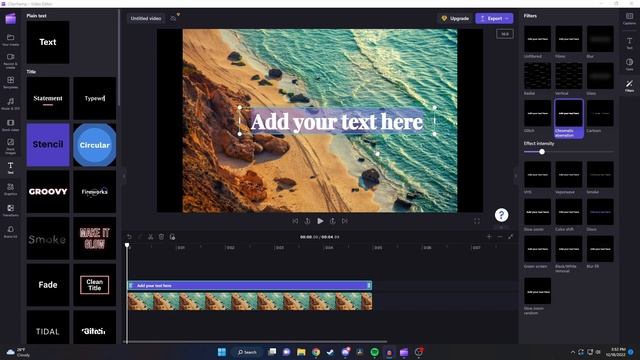This screenshot has width=640, height=360.
Task: Click the Clipchamp logo icon
Action: [x=11, y=18]
